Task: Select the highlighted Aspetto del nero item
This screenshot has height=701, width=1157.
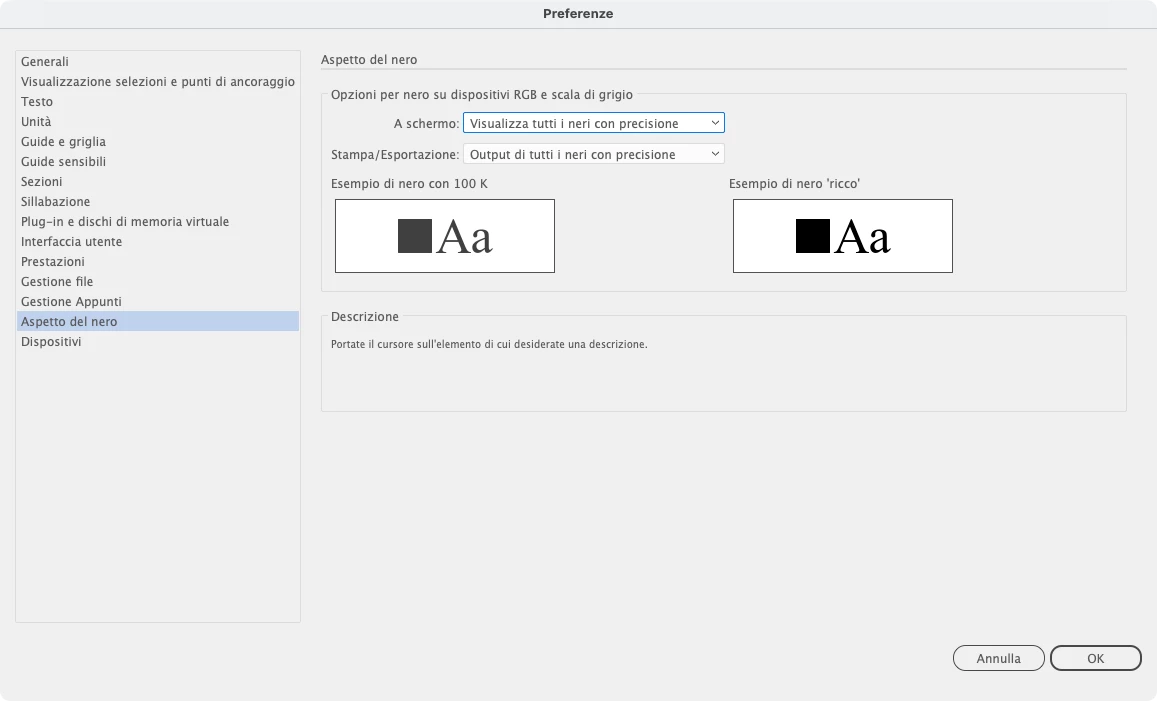Action: [x=157, y=321]
